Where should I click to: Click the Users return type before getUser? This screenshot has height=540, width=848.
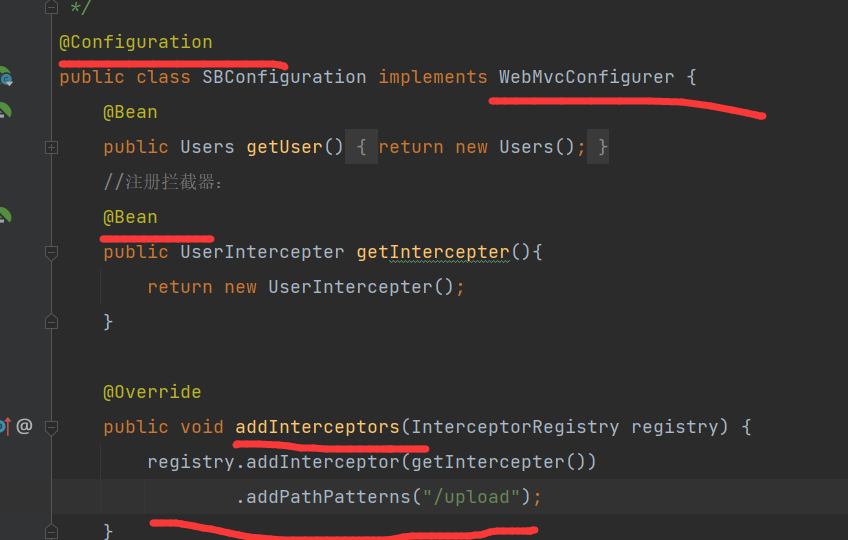click(207, 147)
